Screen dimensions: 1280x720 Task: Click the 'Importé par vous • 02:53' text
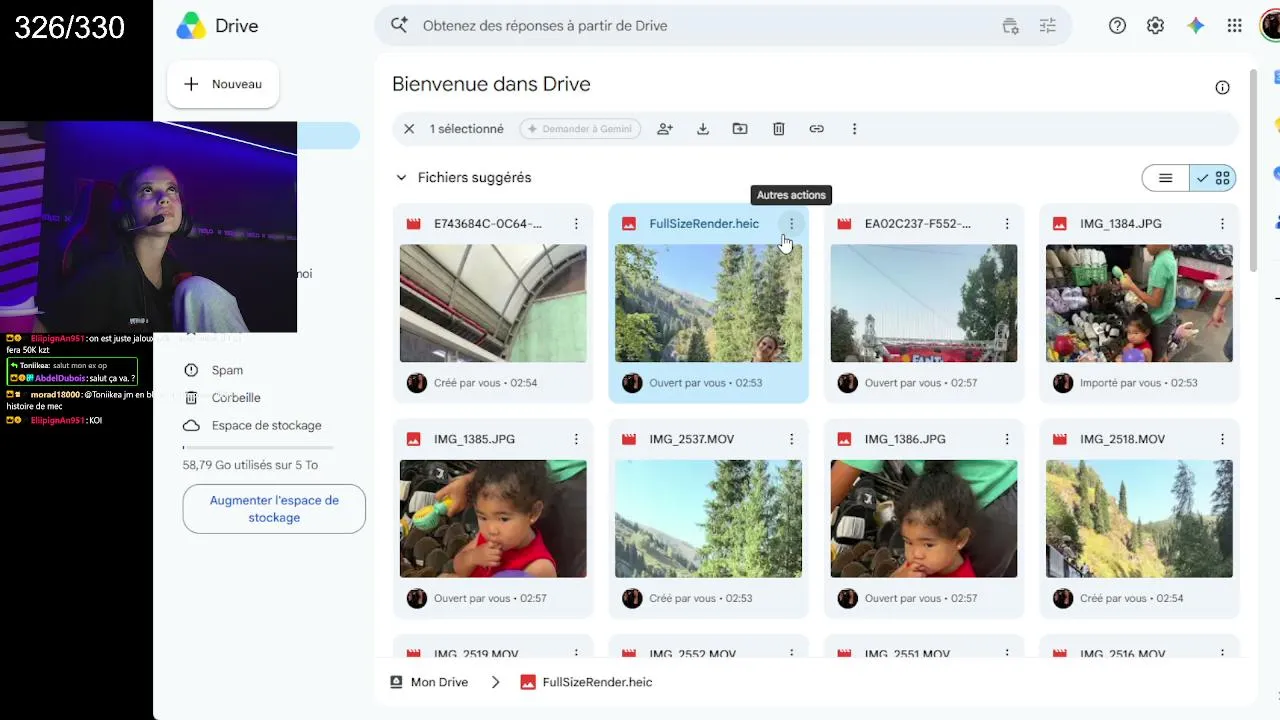pyautogui.click(x=1139, y=383)
